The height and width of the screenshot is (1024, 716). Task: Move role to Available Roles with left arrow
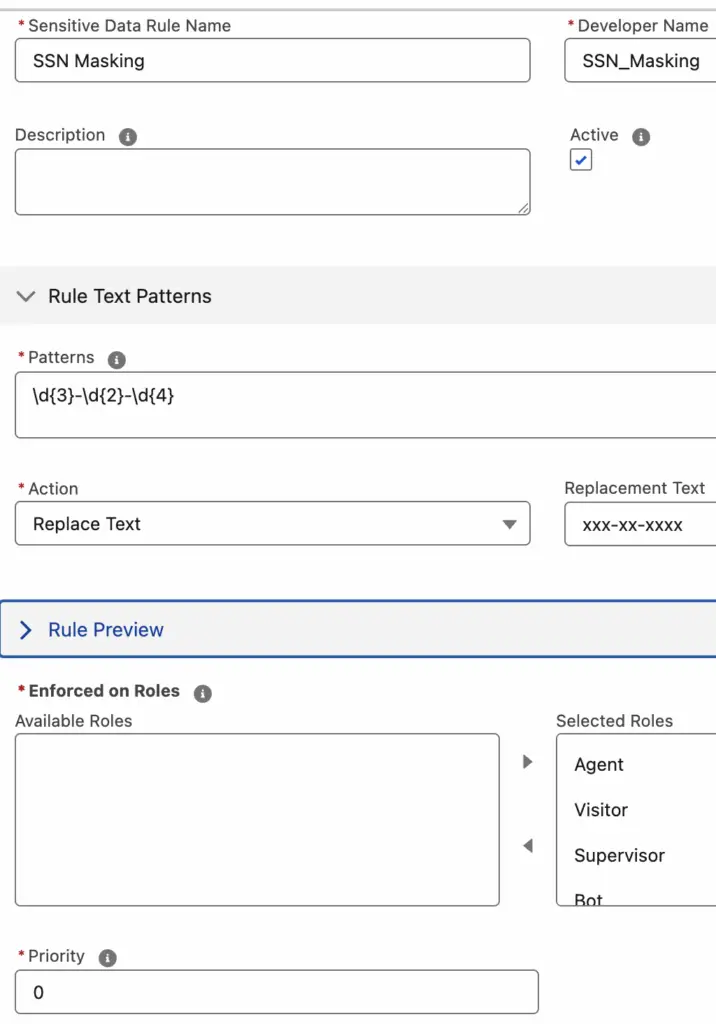[528, 846]
